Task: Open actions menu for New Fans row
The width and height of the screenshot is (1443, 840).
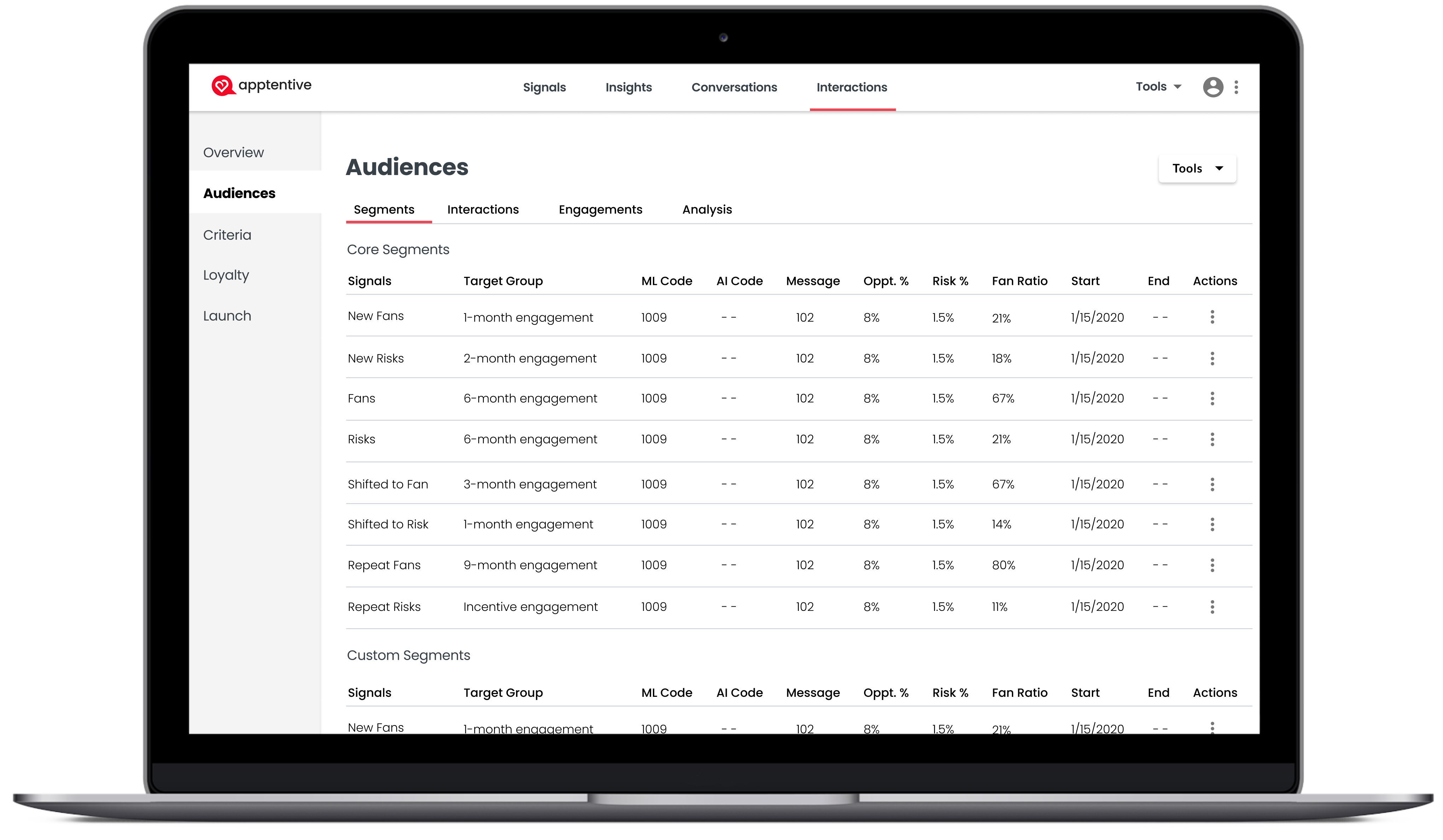Action: (x=1212, y=317)
